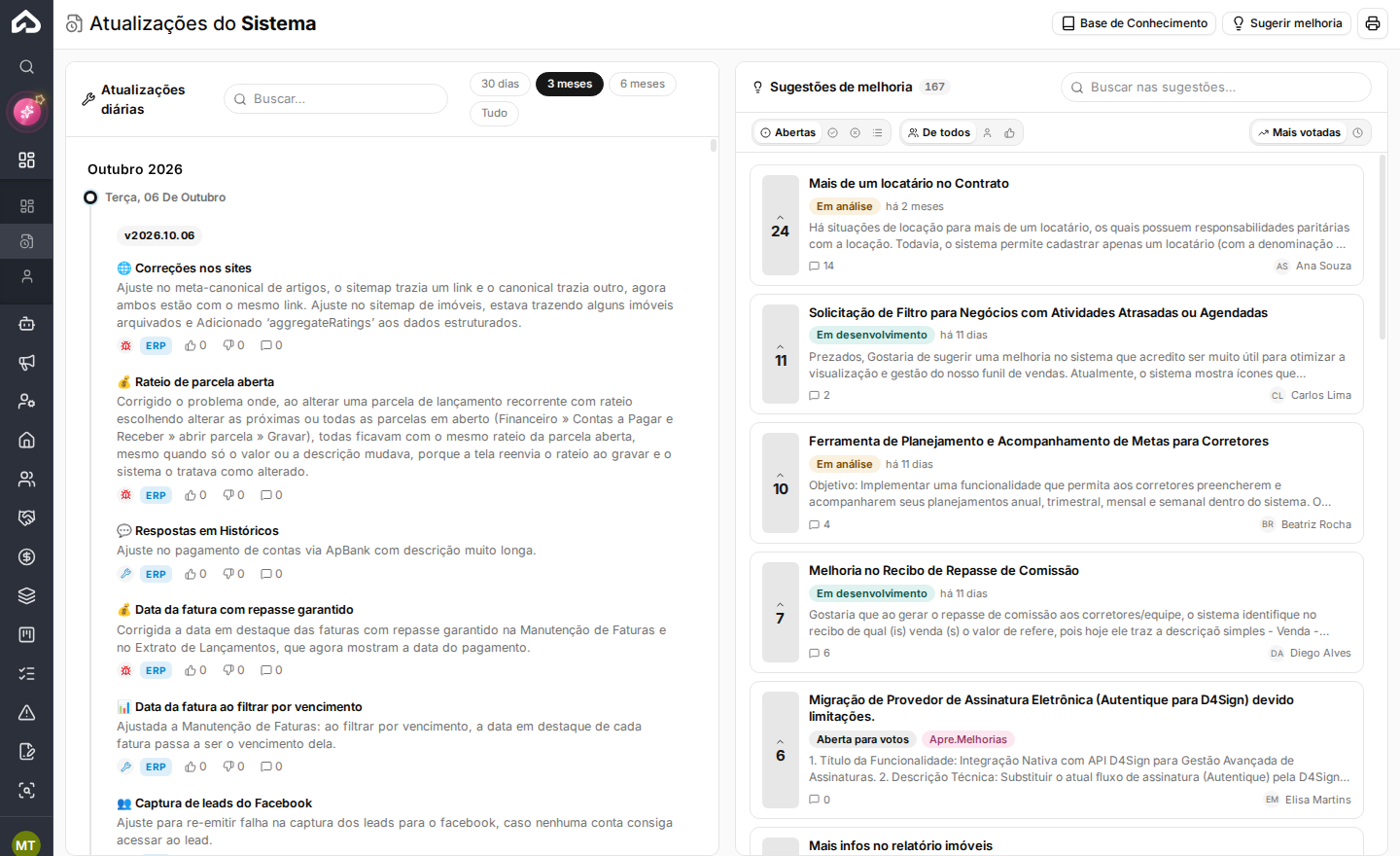This screenshot has width=1400, height=856.
Task: Open comments on Respostas em Históricos
Action: (x=271, y=574)
